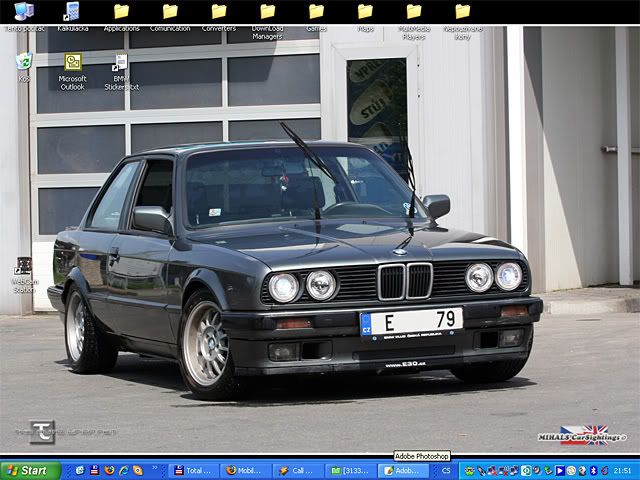Click the white round clock-like tray icon
Screen dimensions: 640x480
coord(571,471)
